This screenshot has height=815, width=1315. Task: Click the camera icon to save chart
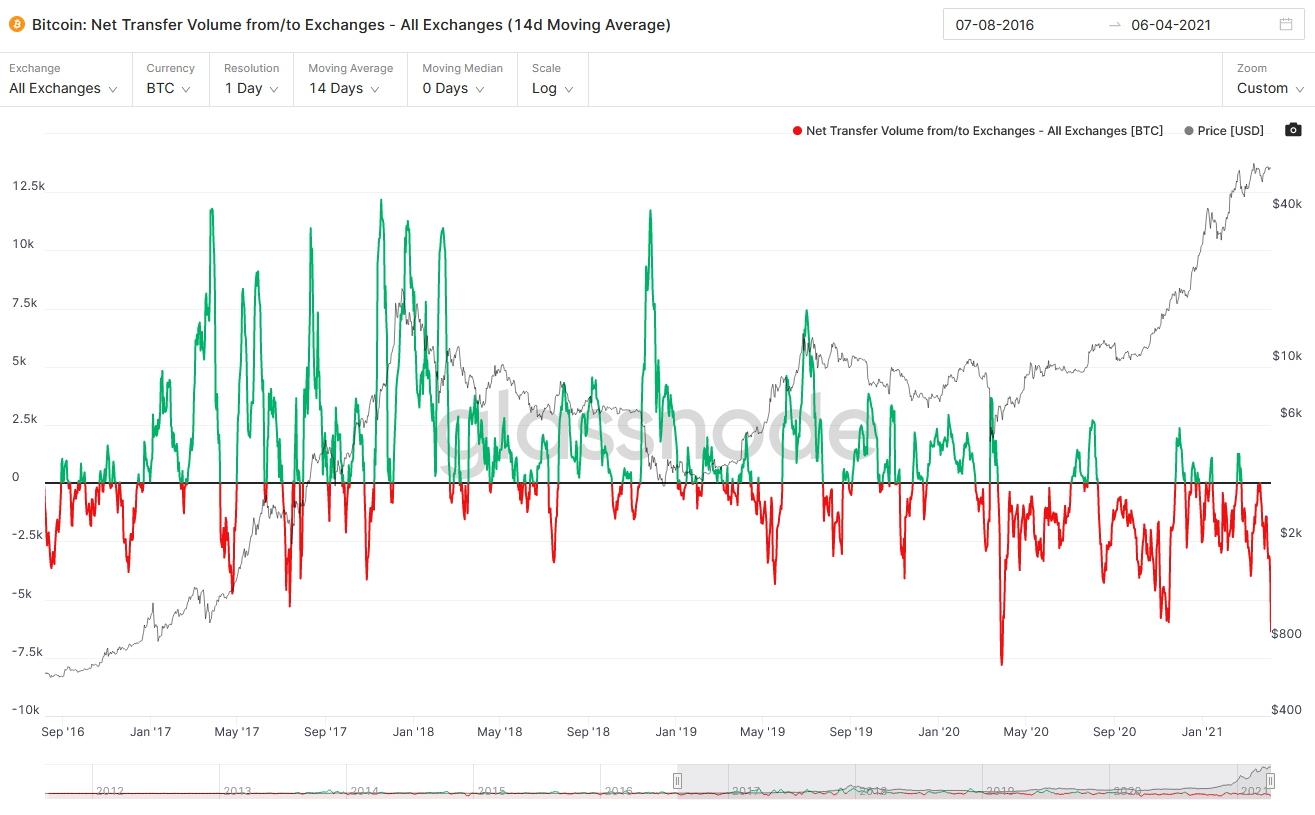click(1293, 130)
